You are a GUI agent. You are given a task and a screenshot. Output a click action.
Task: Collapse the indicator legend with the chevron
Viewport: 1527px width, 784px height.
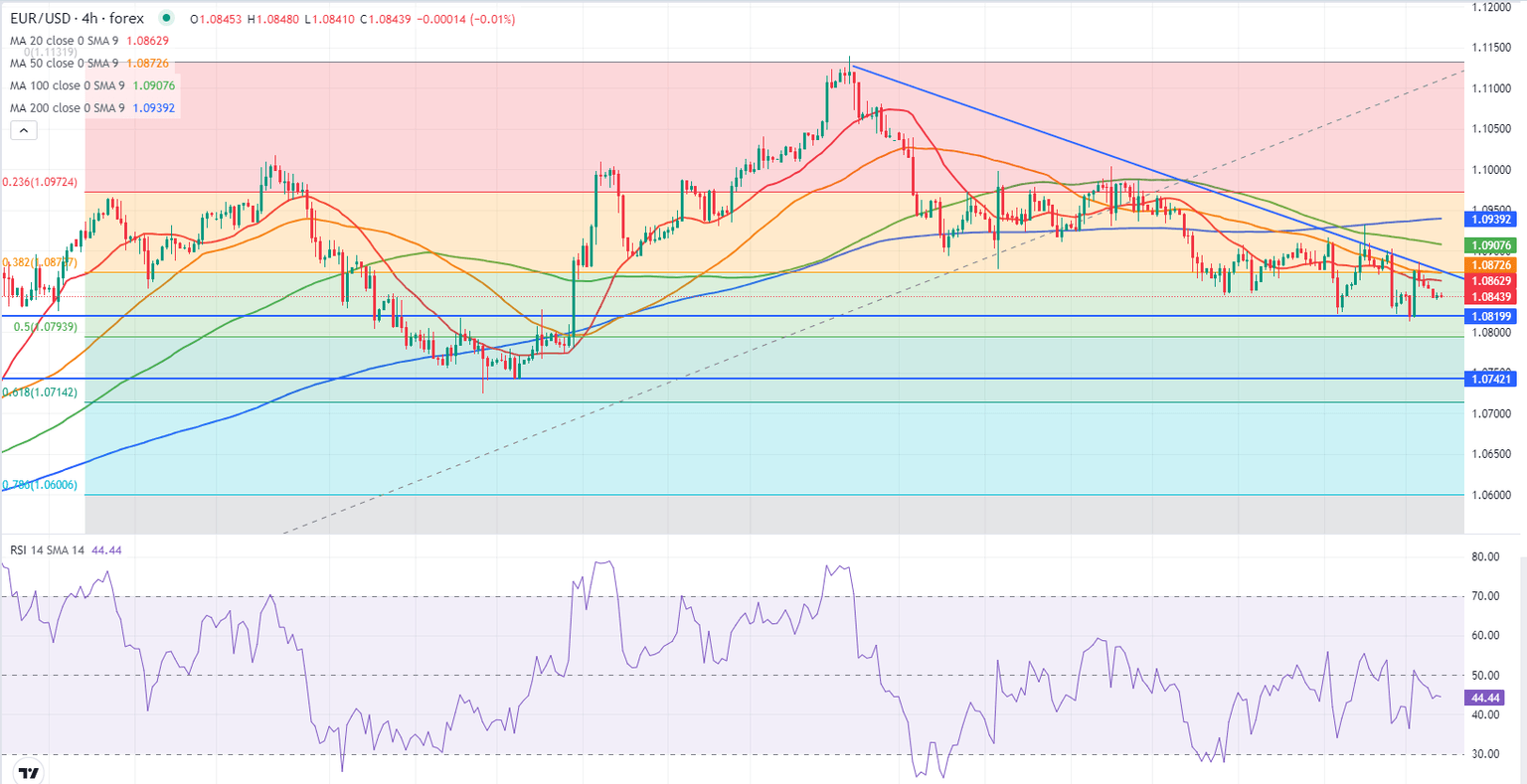(x=24, y=130)
